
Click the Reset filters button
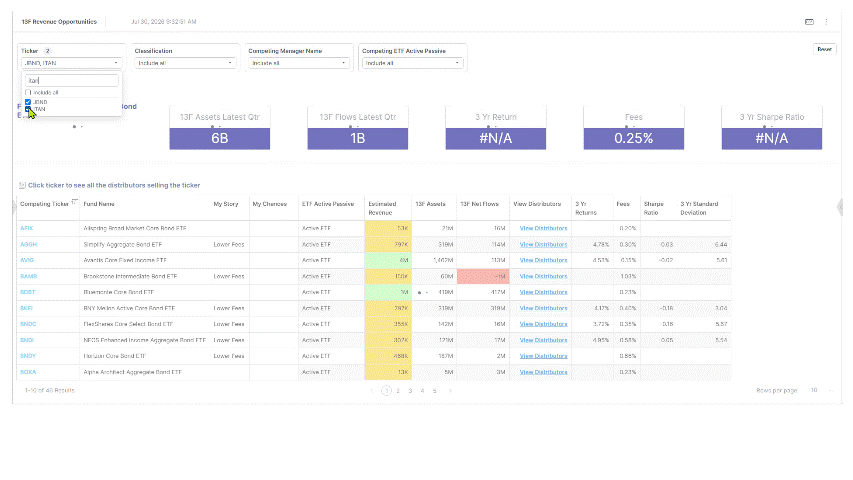(x=824, y=49)
